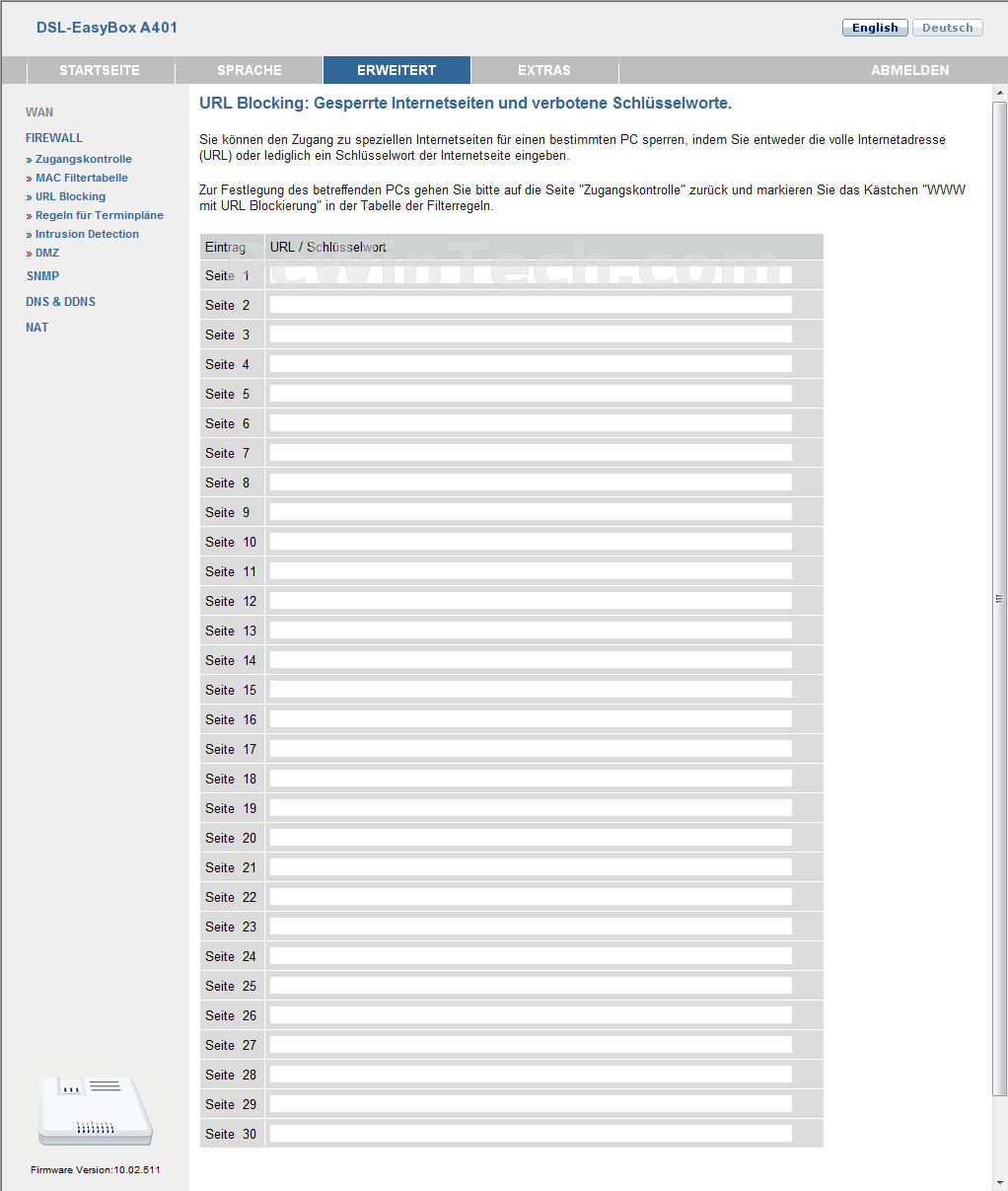Focus URL field for Seite 1
This screenshot has height=1191, width=1008.
(531, 275)
